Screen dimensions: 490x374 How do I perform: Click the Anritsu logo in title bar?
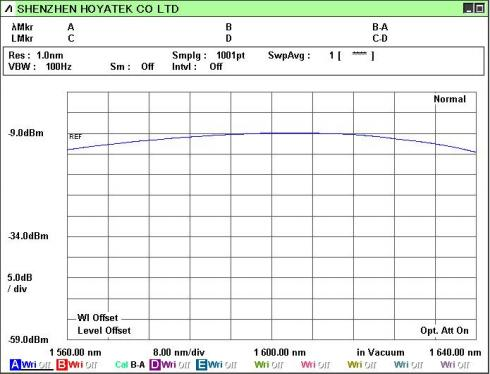9,9
